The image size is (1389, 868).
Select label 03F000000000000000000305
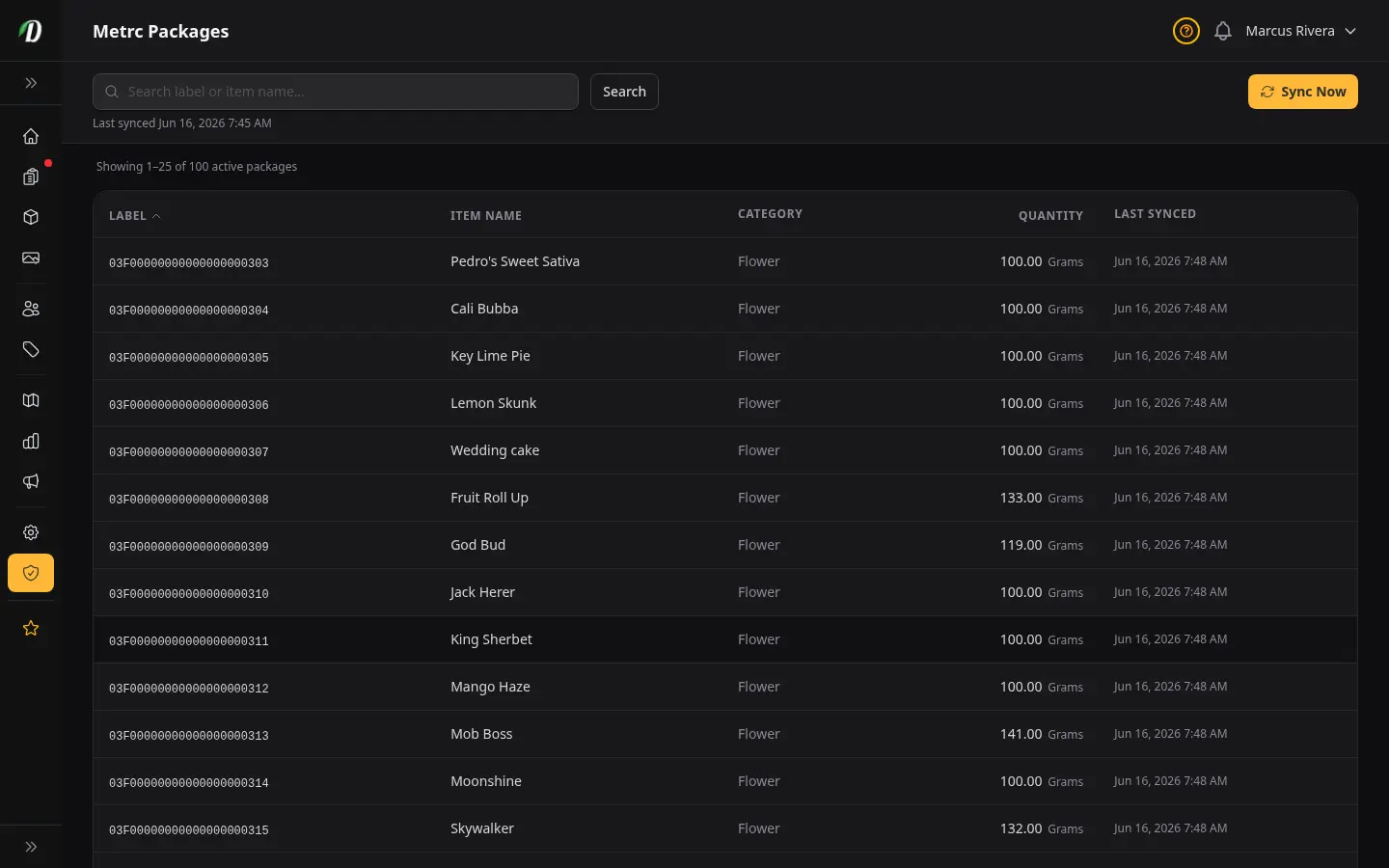tap(189, 358)
